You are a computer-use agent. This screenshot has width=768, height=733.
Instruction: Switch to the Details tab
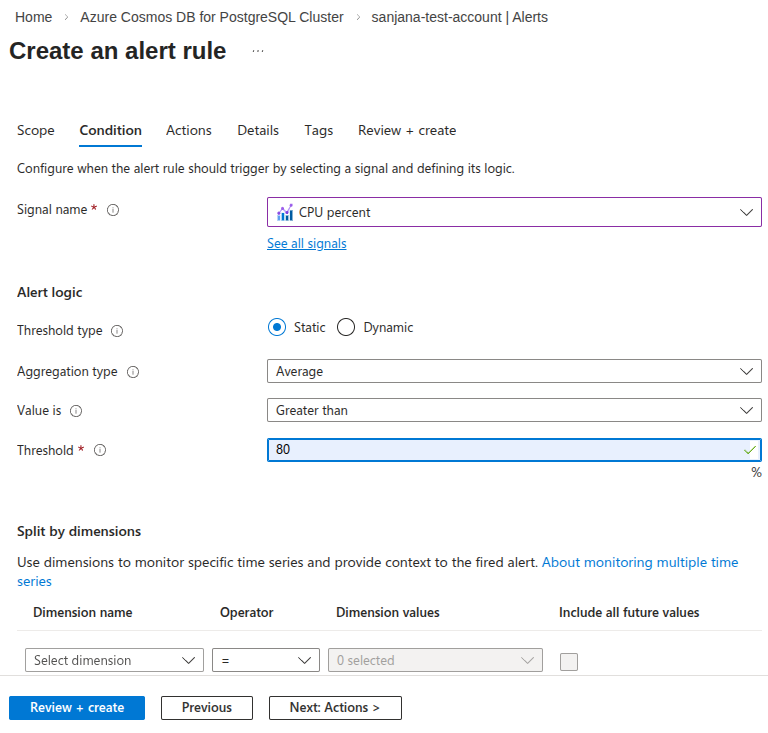(258, 131)
